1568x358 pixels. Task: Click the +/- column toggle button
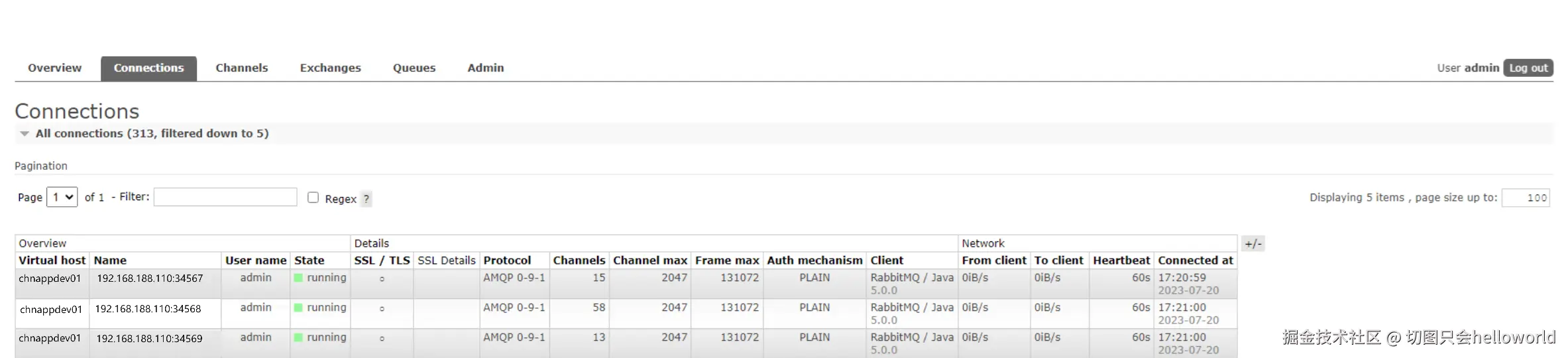click(x=1253, y=243)
